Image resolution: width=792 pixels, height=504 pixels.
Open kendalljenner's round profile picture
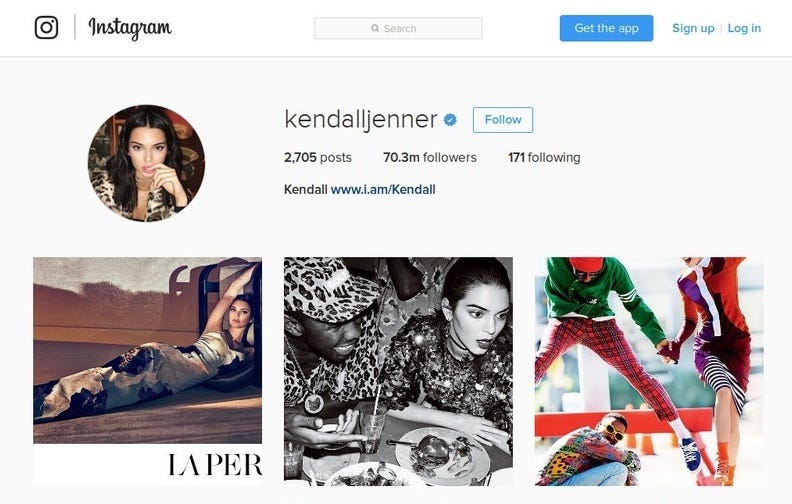point(146,163)
